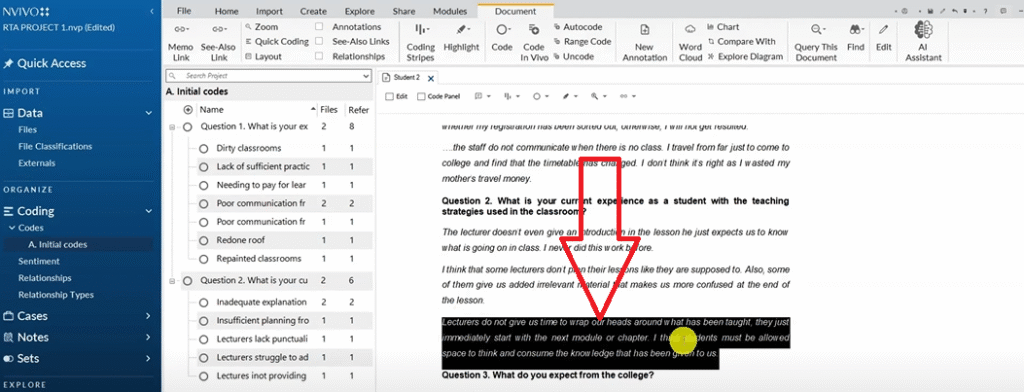
Task: Switch to the Share ribbon tab
Action: pos(404,11)
